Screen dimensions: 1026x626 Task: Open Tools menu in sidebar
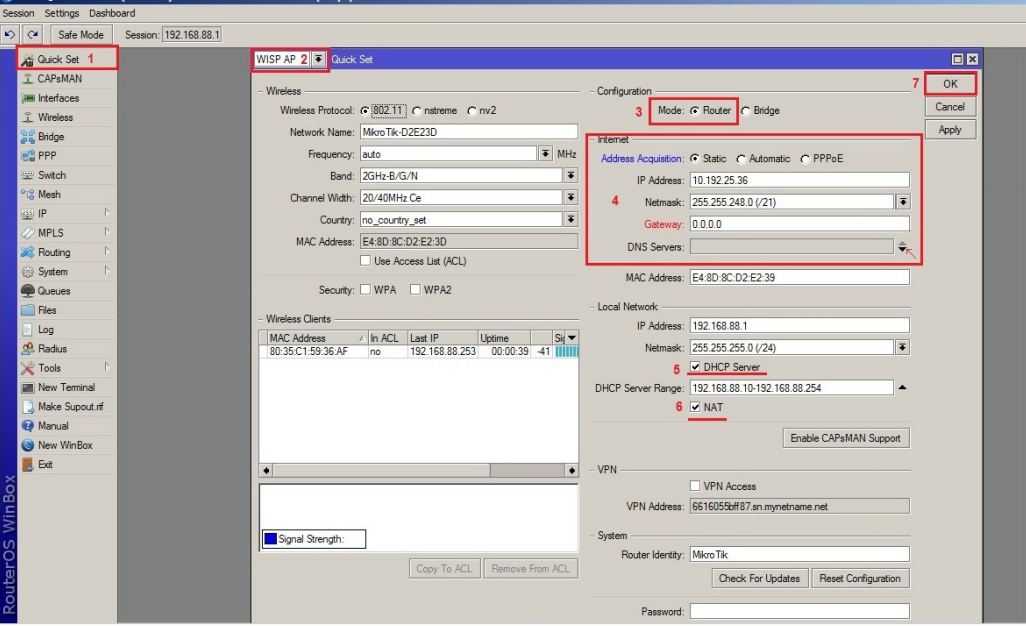click(x=67, y=368)
